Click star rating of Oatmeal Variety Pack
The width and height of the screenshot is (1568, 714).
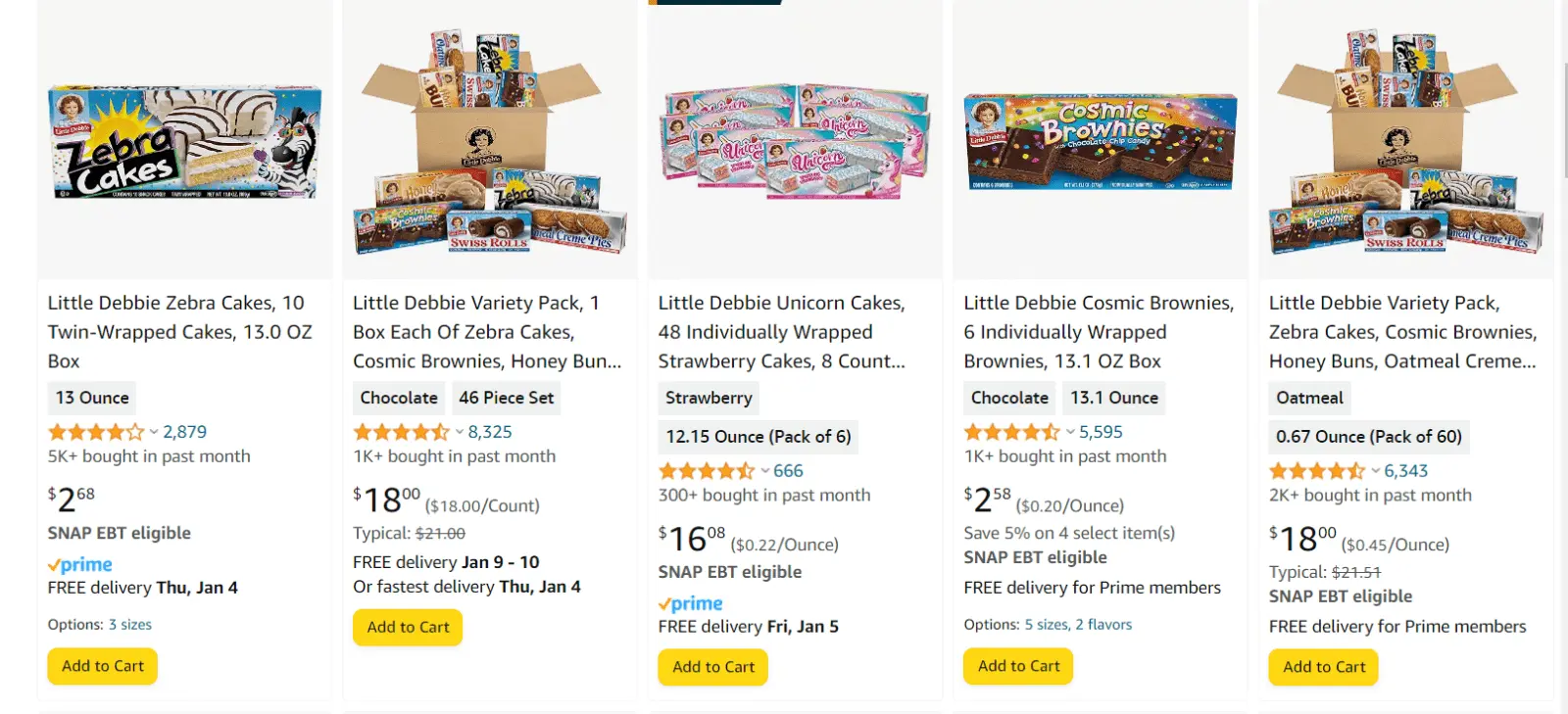click(x=1317, y=471)
